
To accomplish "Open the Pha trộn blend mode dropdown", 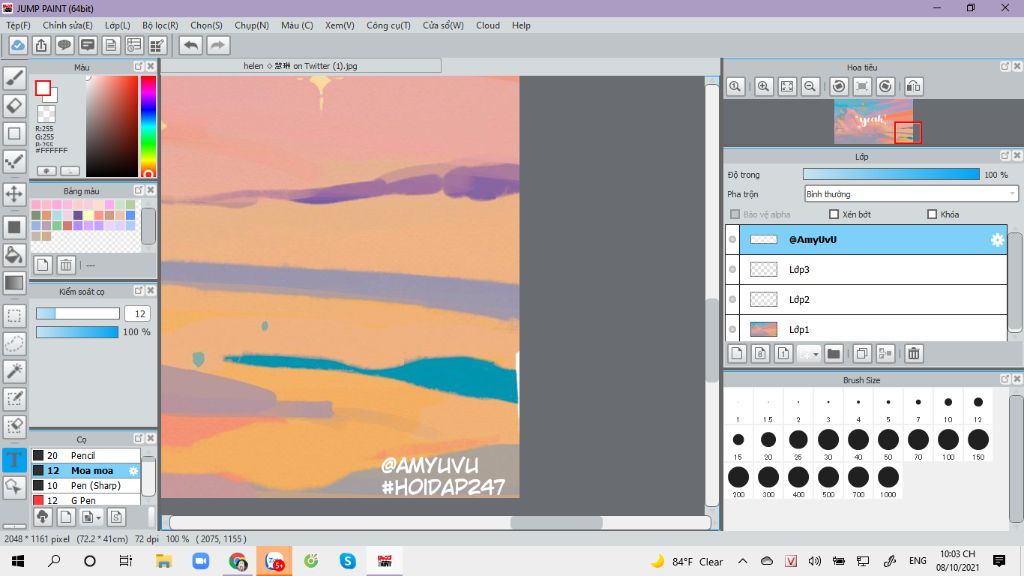I will 911,194.
